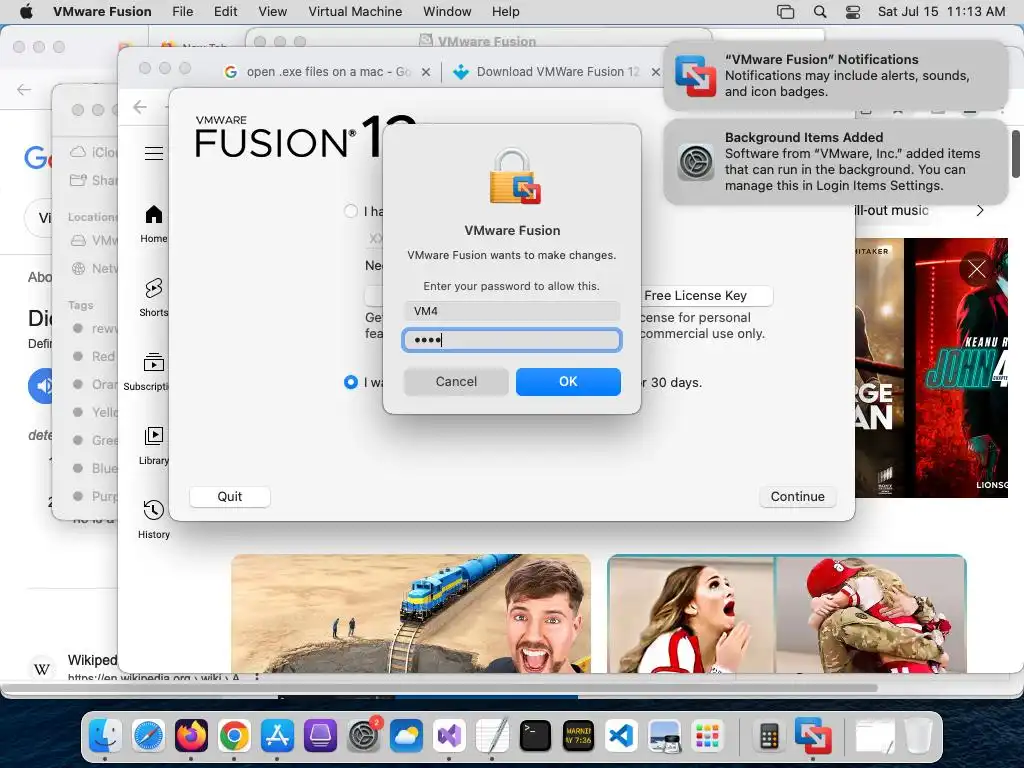The height and width of the screenshot is (768, 1024).
Task: Open Visual Studio from the Dock
Action: click(449, 736)
